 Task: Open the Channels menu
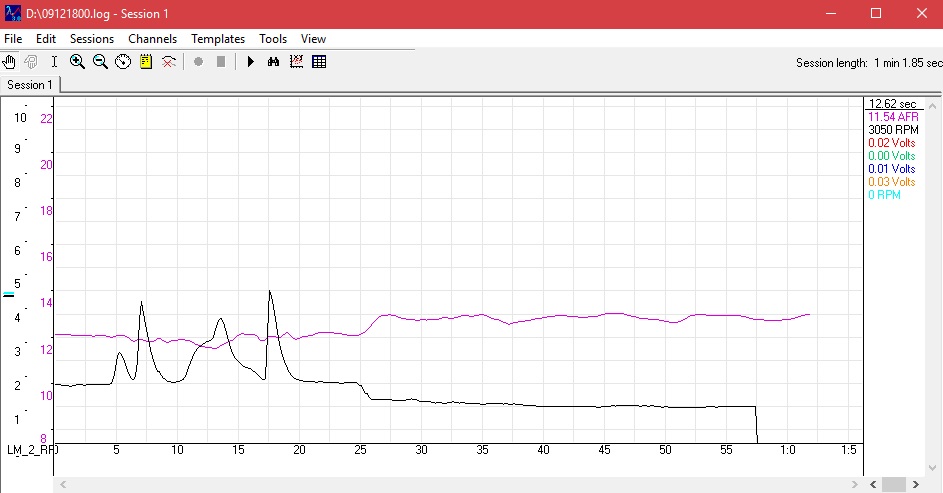(152, 39)
